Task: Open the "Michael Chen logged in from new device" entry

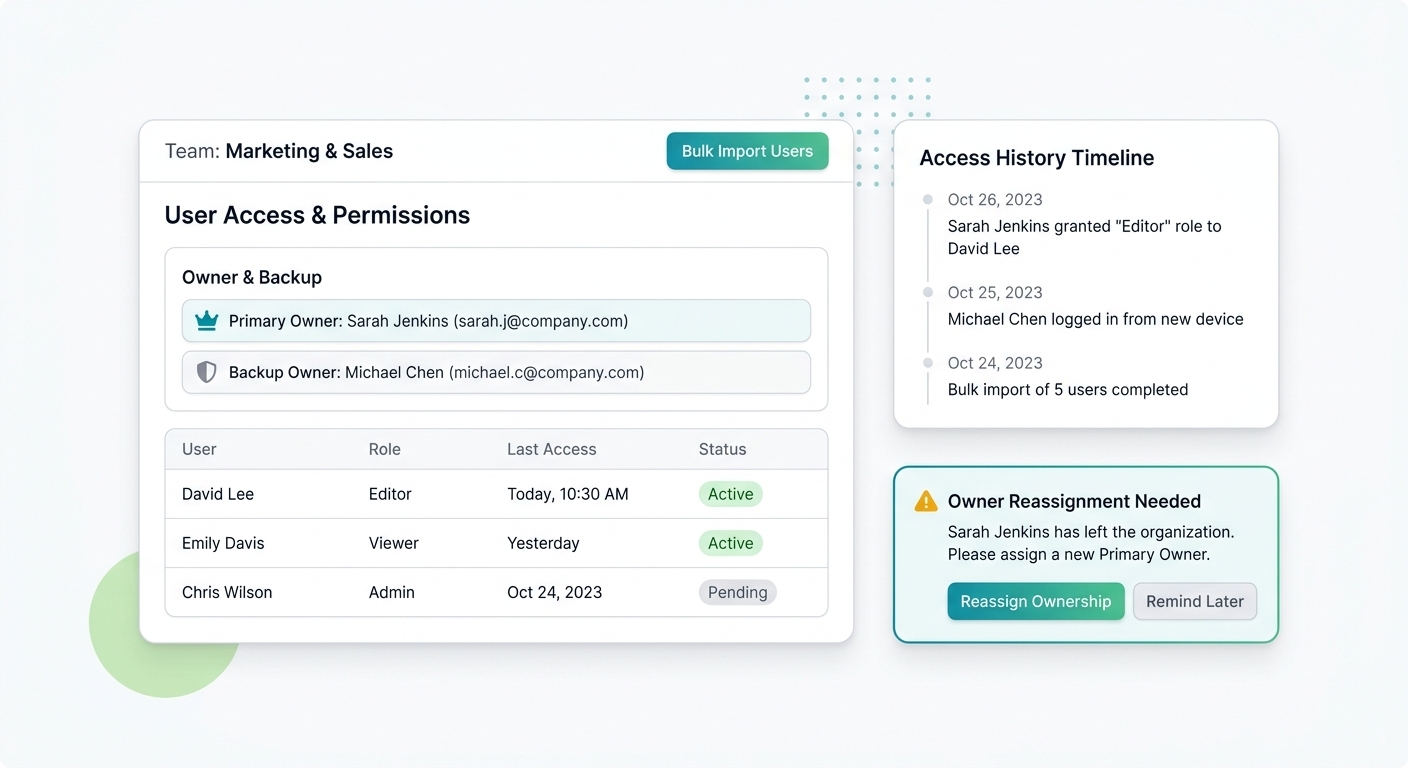Action: [1095, 319]
